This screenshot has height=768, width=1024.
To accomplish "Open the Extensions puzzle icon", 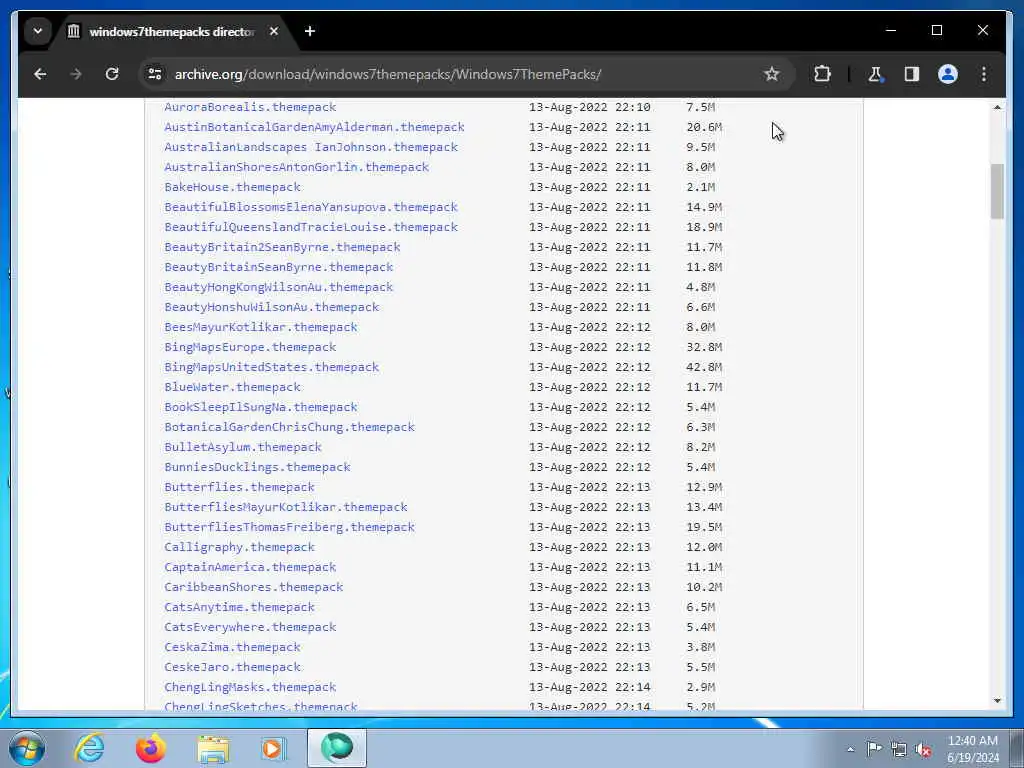I will click(x=822, y=74).
